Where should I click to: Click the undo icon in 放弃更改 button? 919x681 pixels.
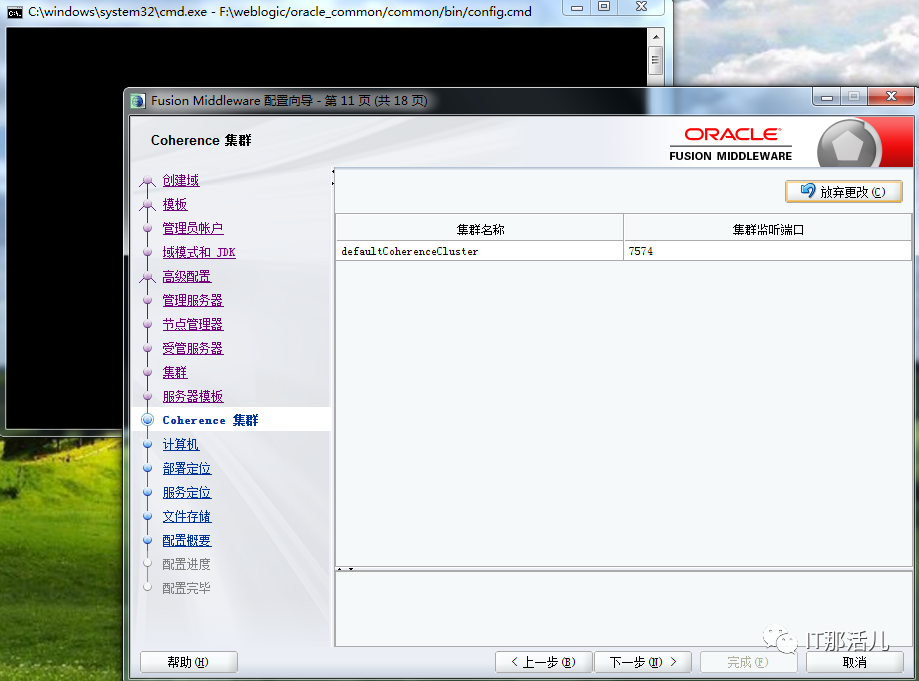808,190
